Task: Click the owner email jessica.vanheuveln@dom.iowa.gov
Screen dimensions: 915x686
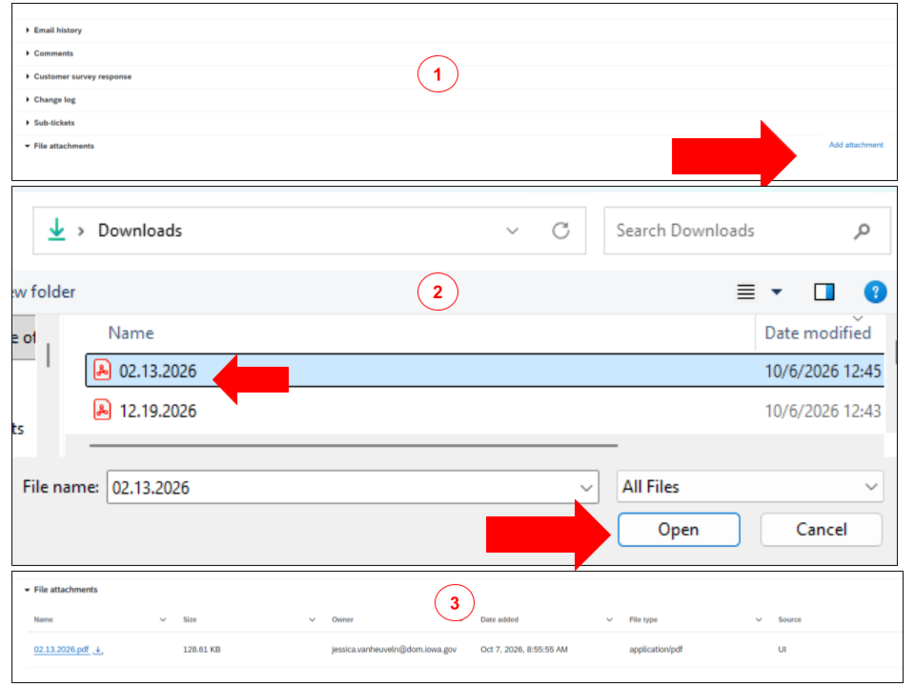Action: [x=394, y=649]
